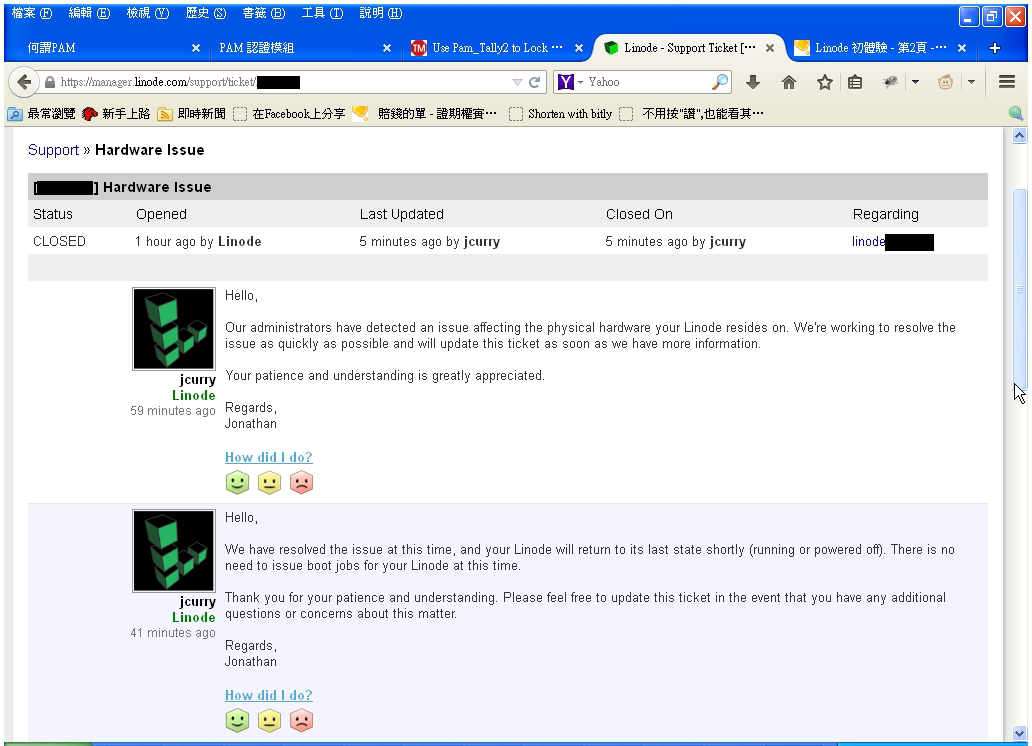The width and height of the screenshot is (1032, 746).
Task: Click the scrollbar up arrow
Action: tap(1019, 136)
